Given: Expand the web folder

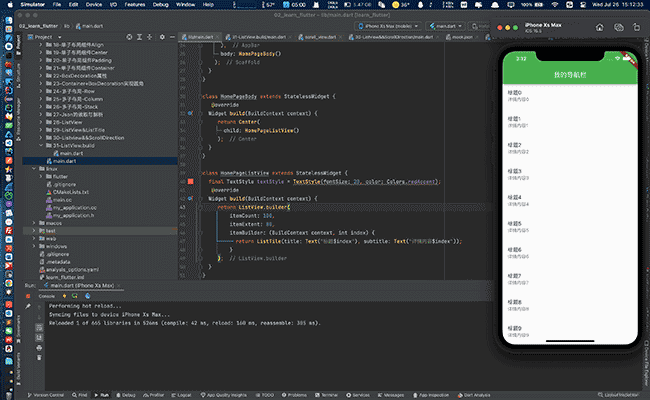Looking at the screenshot, I should [x=34, y=238].
